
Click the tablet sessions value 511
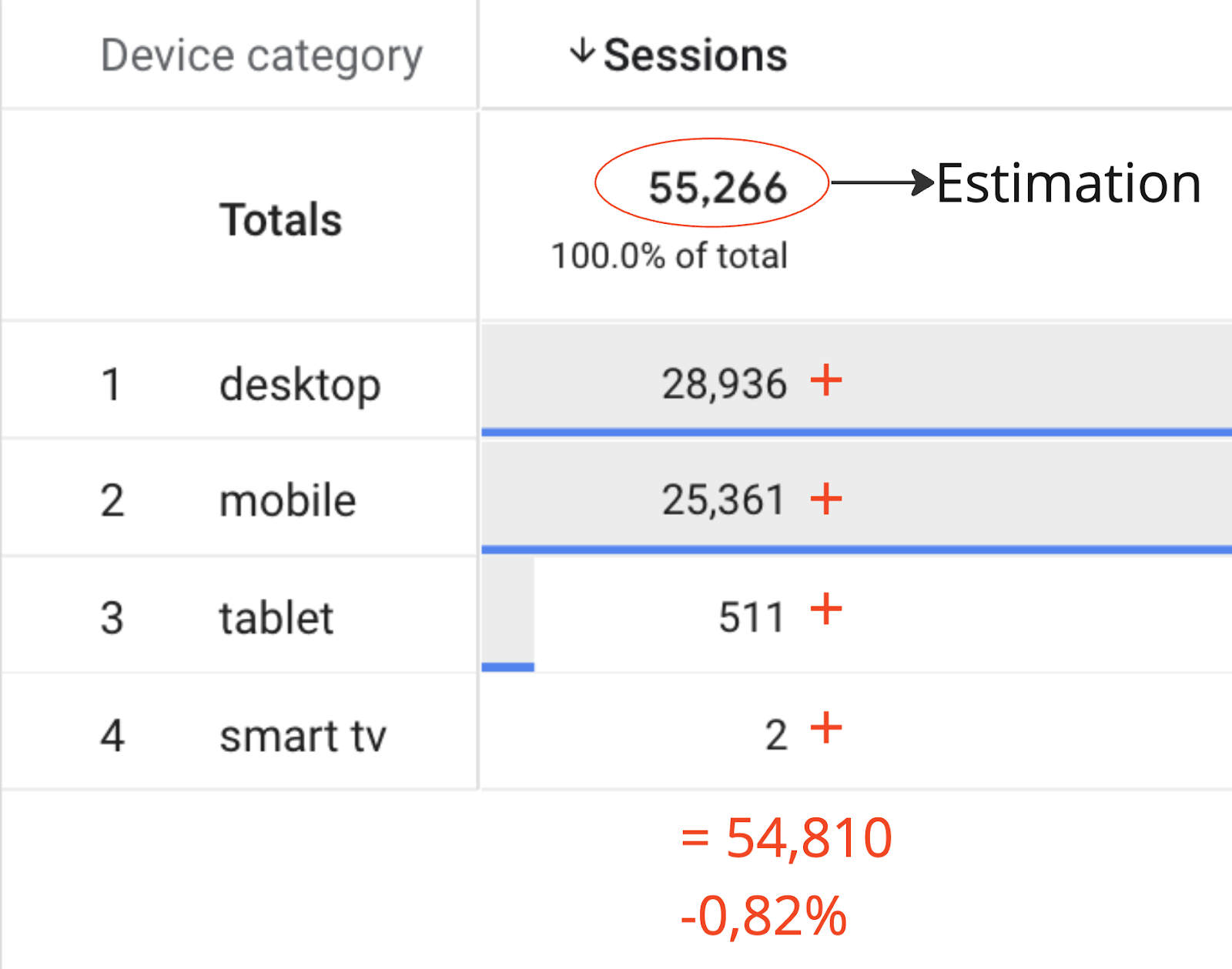pyautogui.click(x=751, y=617)
